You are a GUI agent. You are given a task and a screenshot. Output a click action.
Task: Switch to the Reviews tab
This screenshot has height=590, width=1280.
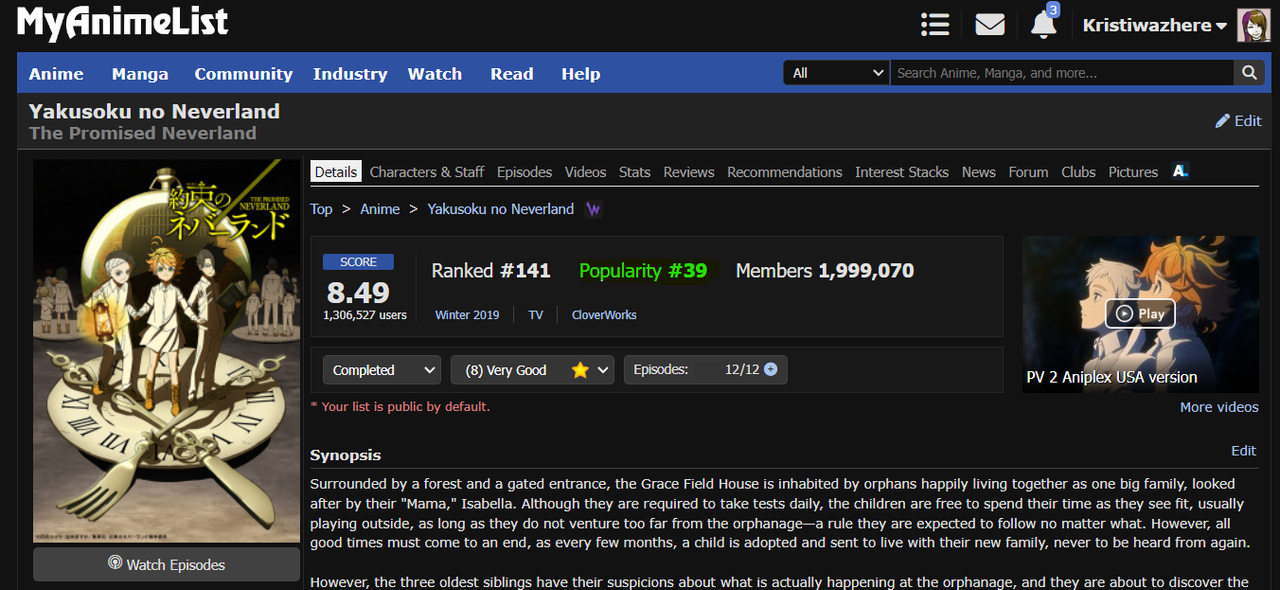click(x=689, y=172)
